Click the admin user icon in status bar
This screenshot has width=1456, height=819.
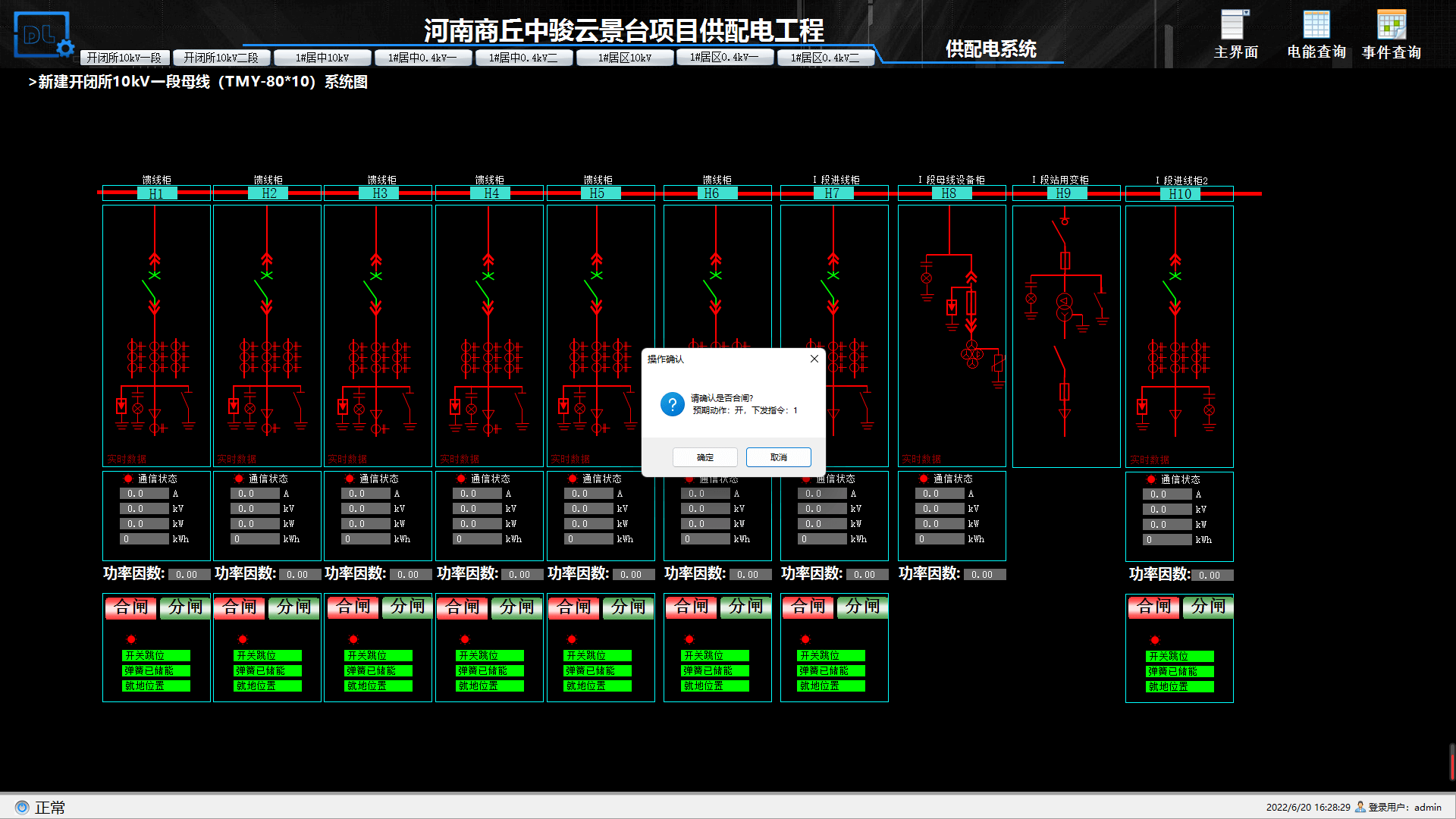tap(1360, 807)
